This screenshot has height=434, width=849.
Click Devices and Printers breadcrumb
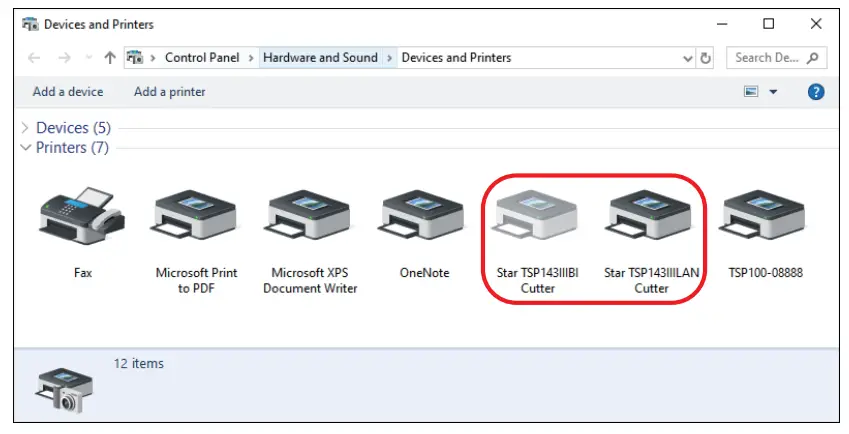coord(456,57)
